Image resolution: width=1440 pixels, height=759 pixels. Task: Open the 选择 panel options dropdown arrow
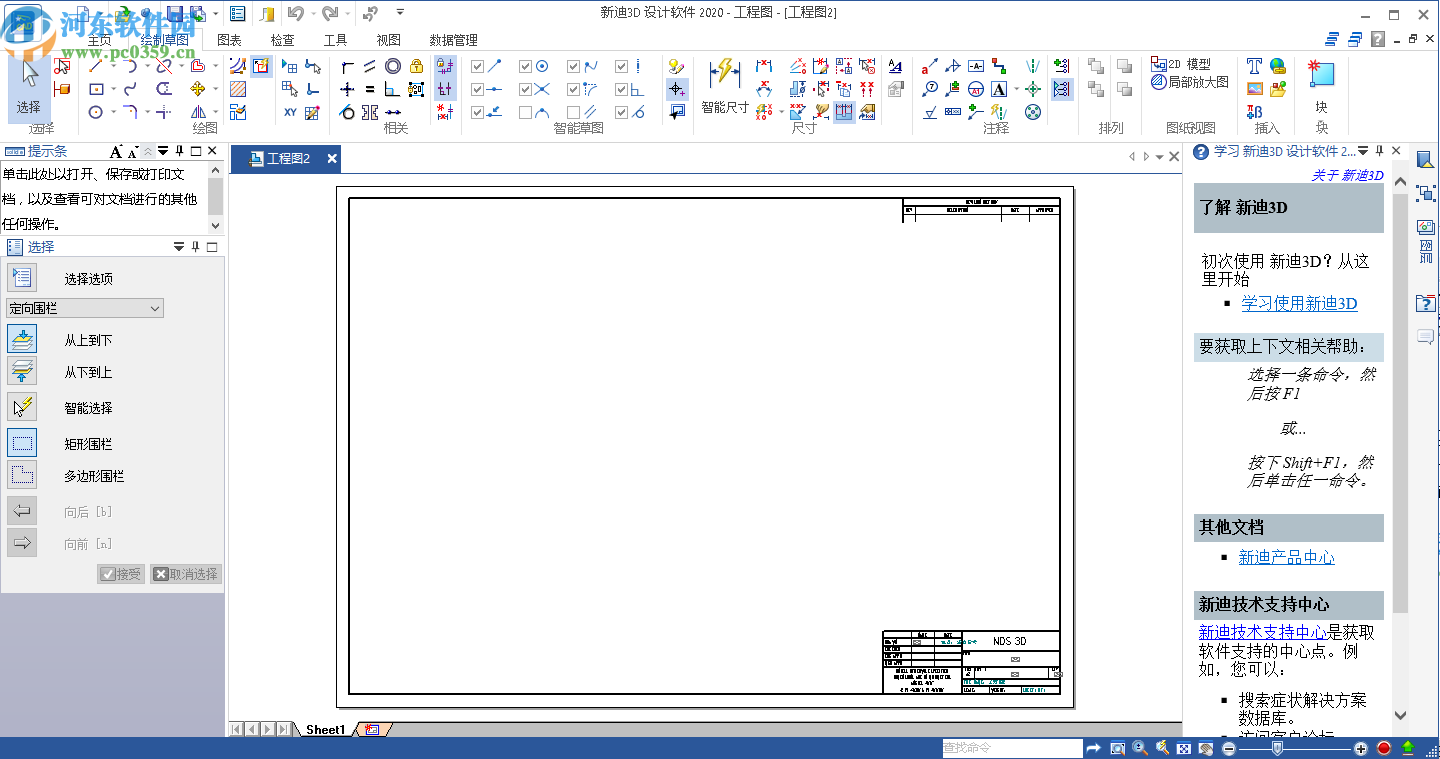pos(179,247)
